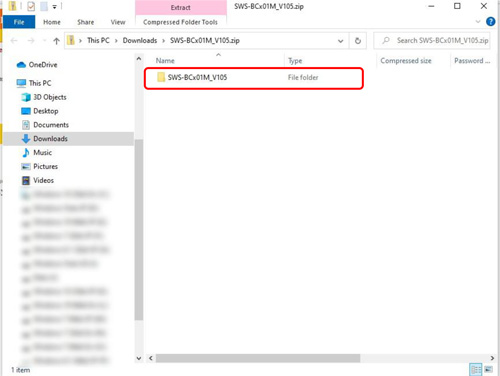Screen dimensions: 500x376
Task: Sort by the Password column header
Action: (x=472, y=61)
